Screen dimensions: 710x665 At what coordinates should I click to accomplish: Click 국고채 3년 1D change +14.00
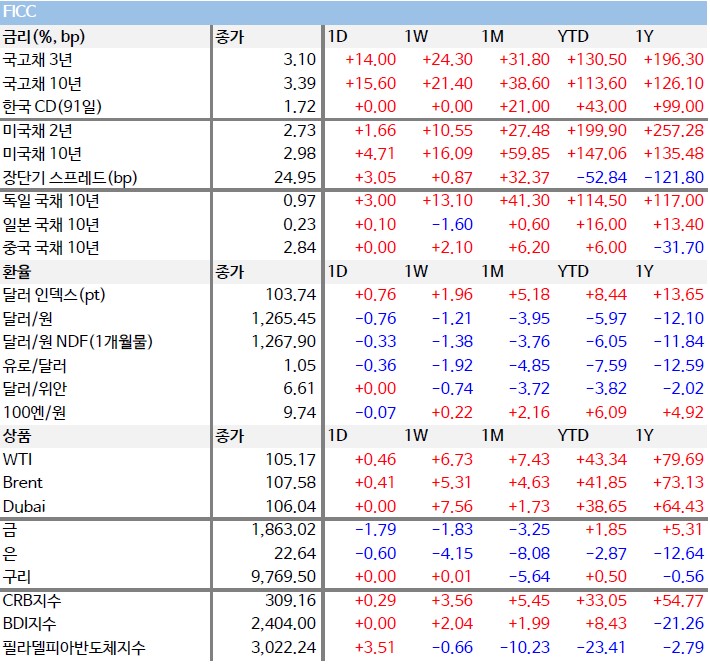click(370, 59)
